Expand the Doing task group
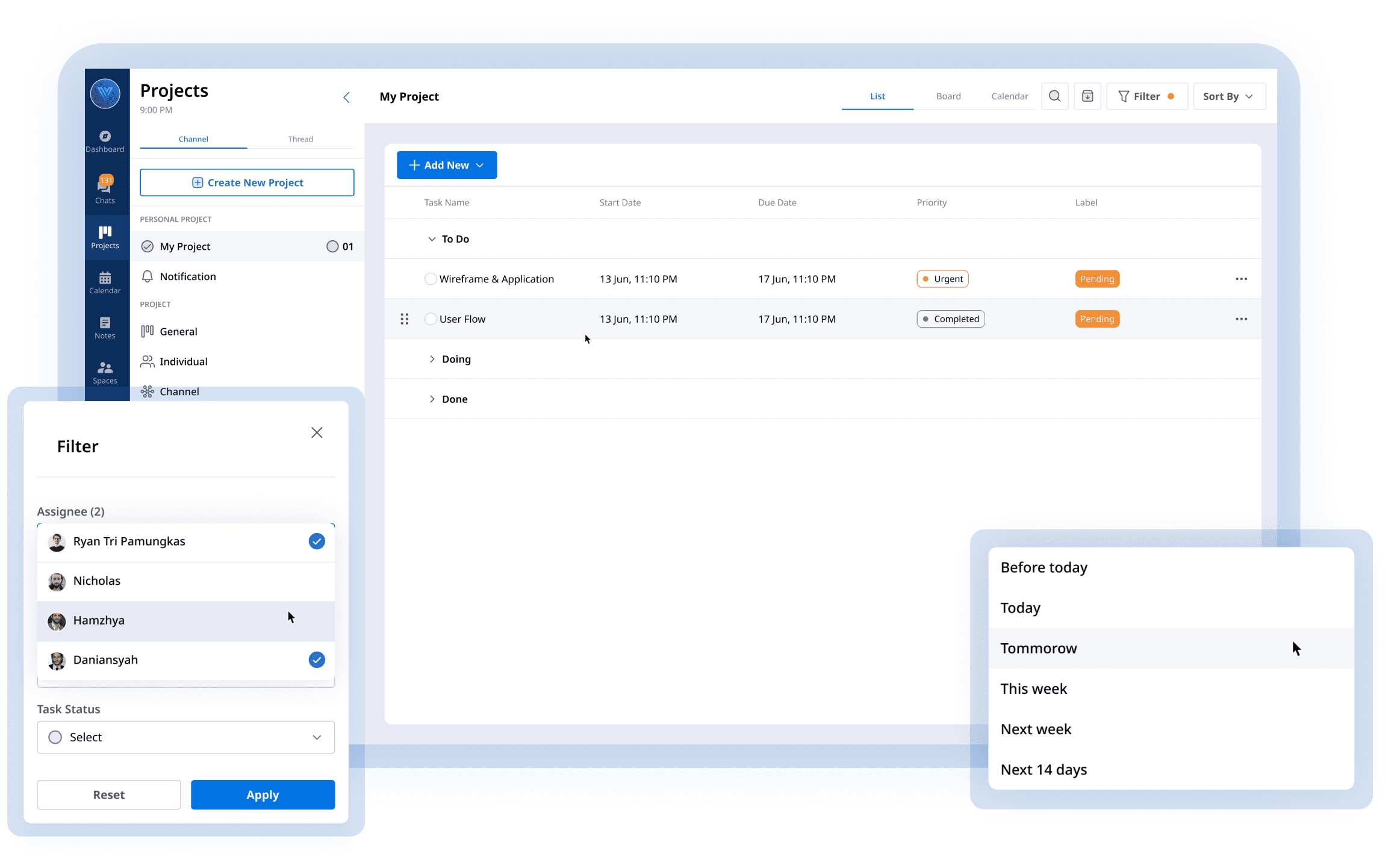The image size is (1400, 860). click(432, 359)
